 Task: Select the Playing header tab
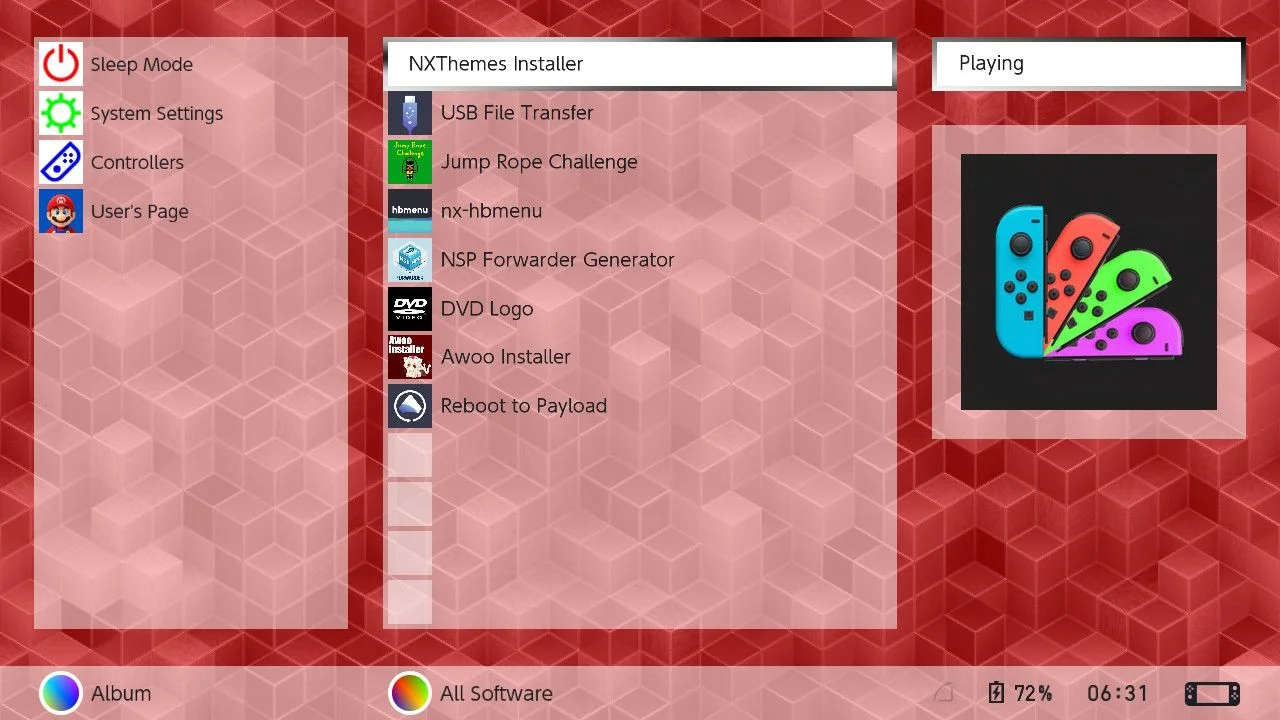(x=1088, y=64)
